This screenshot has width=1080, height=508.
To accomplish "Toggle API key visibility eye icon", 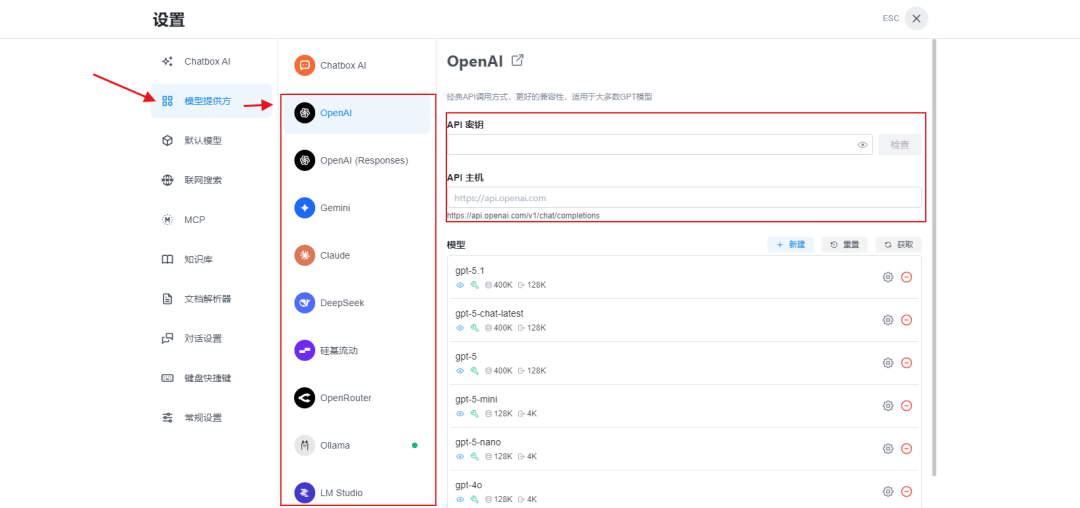I will pyautogui.click(x=862, y=145).
